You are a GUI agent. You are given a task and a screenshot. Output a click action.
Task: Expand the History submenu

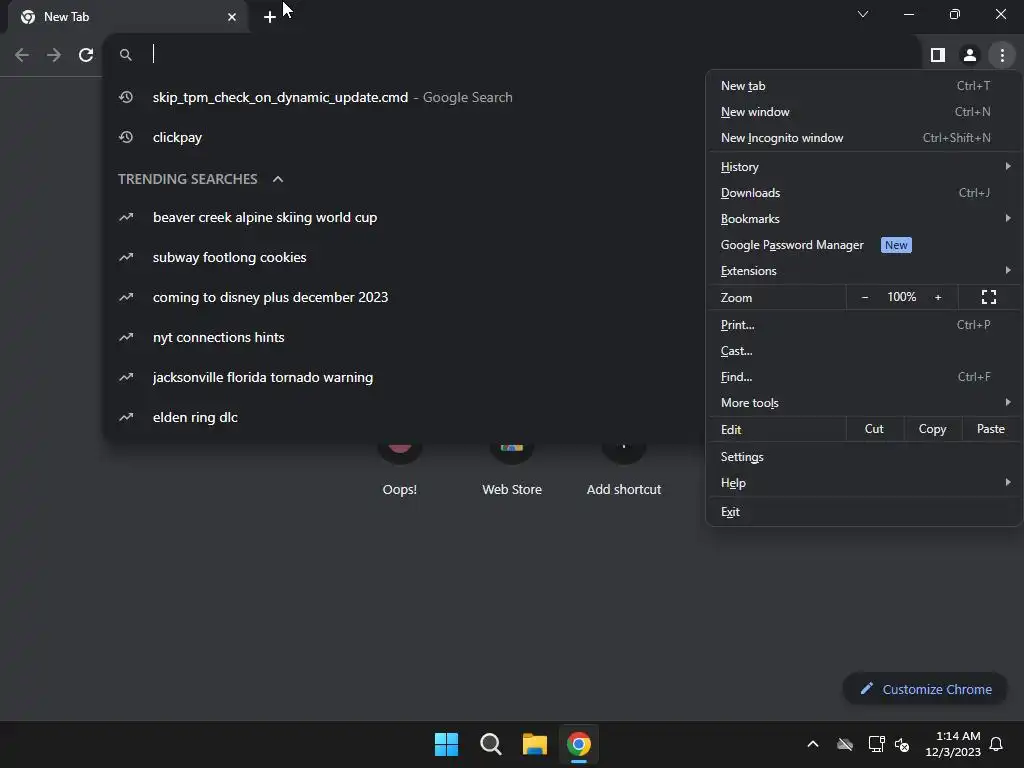[864, 167]
